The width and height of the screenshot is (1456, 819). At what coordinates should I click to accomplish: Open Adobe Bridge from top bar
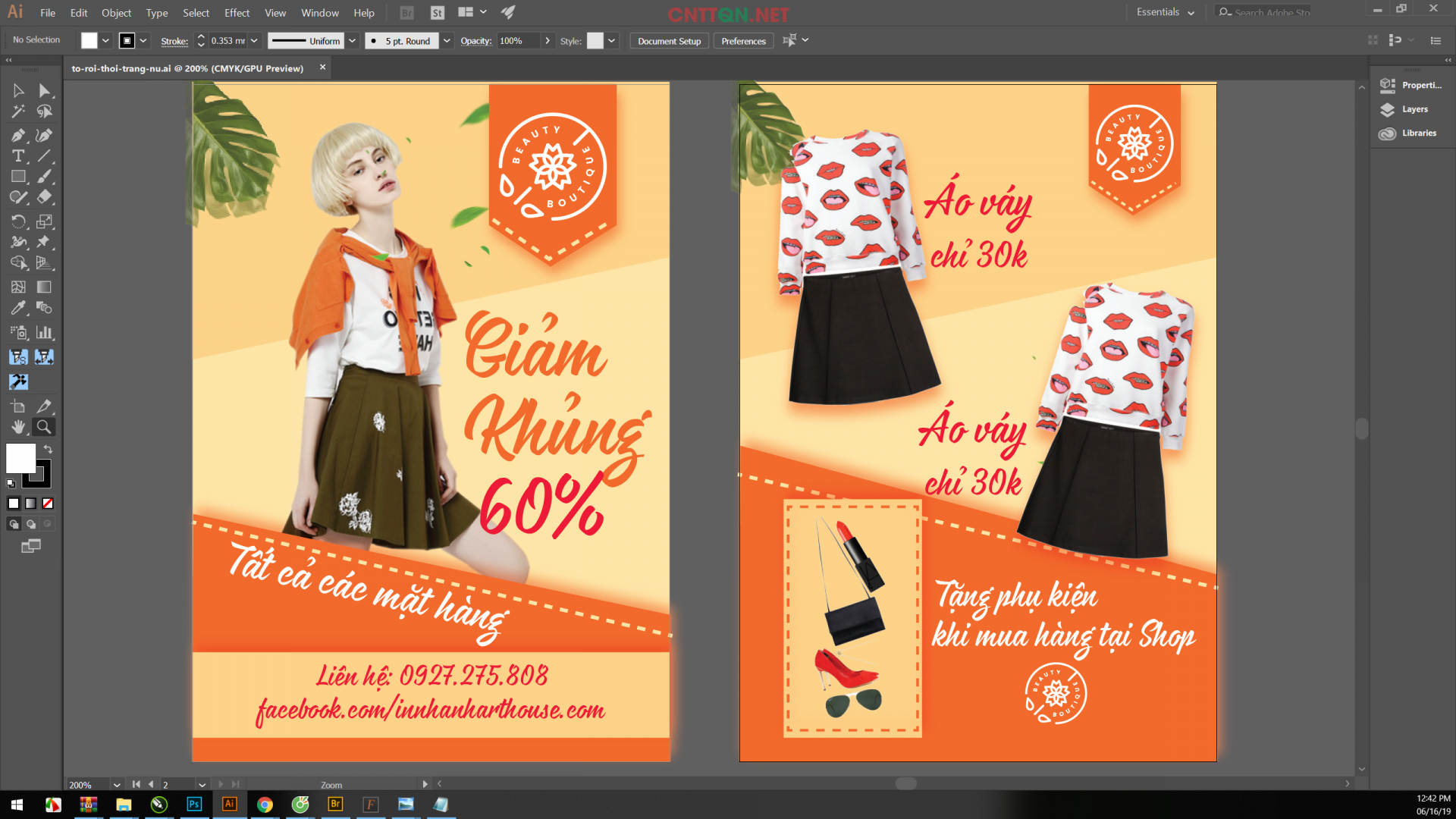tap(406, 13)
